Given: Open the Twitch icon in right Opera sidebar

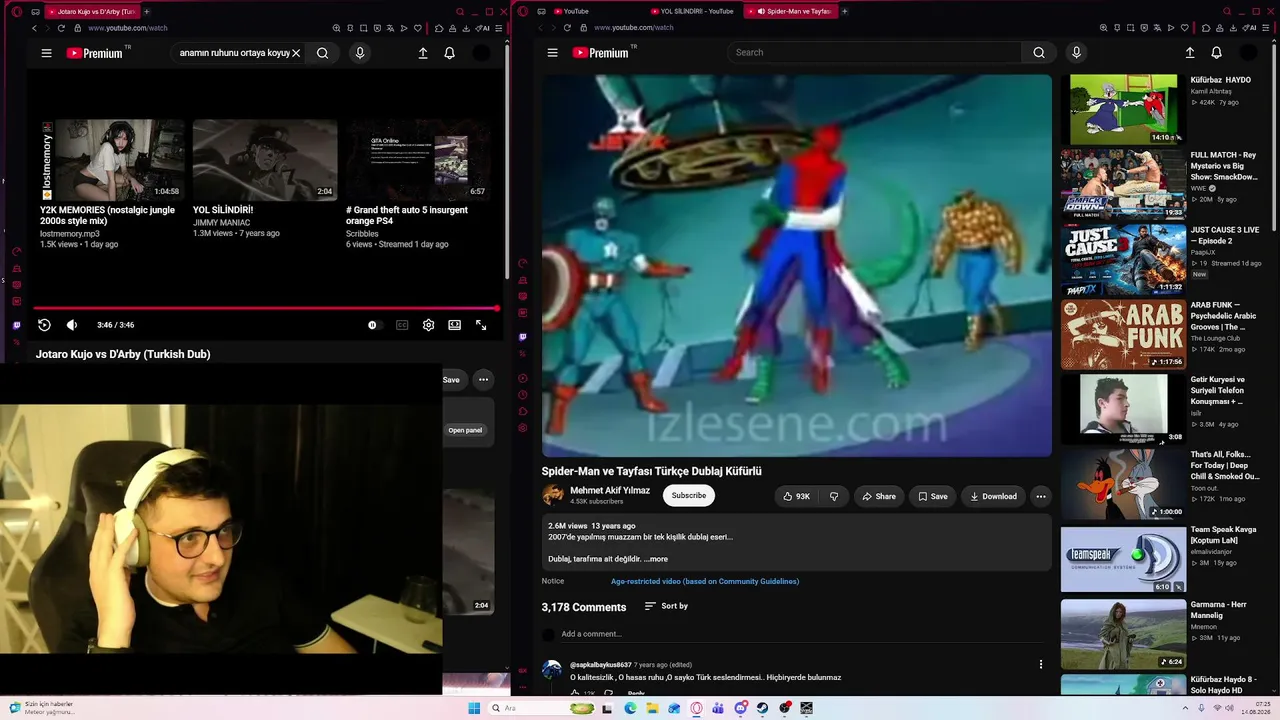Looking at the screenshot, I should (x=522, y=337).
